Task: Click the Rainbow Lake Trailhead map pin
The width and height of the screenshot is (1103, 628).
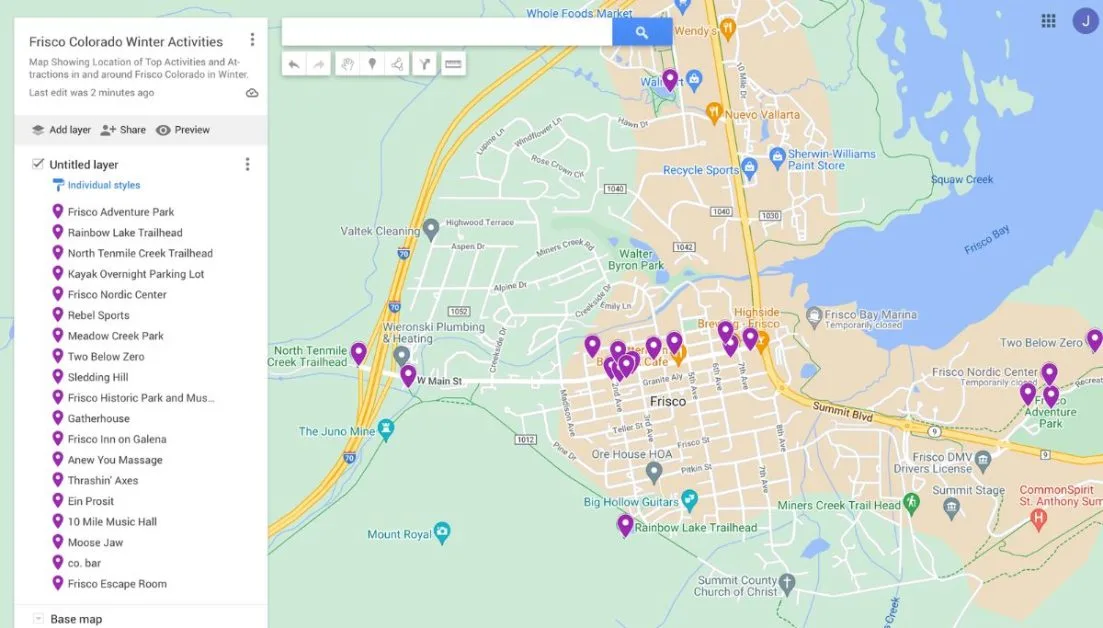Action: 625,525
